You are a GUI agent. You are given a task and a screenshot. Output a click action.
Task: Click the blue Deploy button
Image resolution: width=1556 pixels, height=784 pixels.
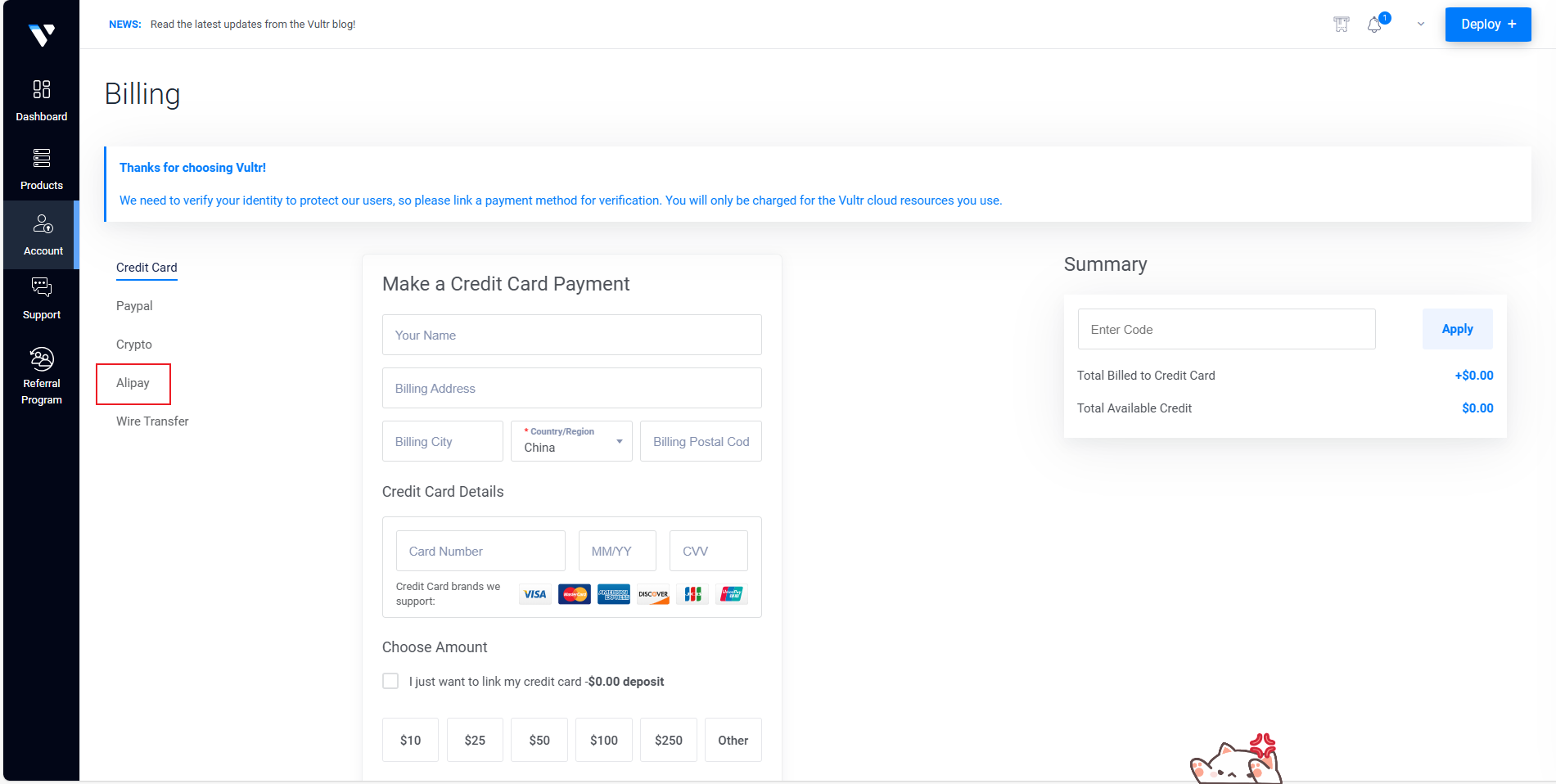[x=1487, y=25]
